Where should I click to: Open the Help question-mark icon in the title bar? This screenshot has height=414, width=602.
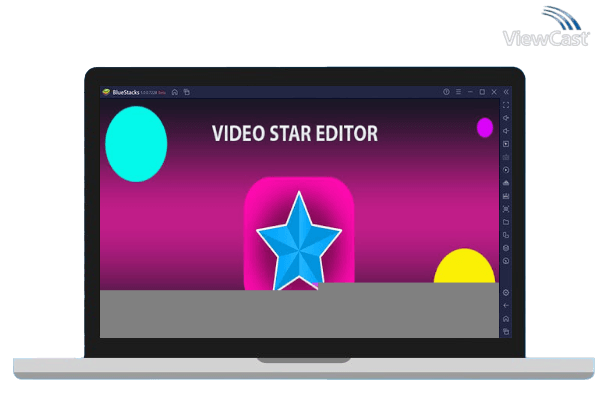coord(446,92)
